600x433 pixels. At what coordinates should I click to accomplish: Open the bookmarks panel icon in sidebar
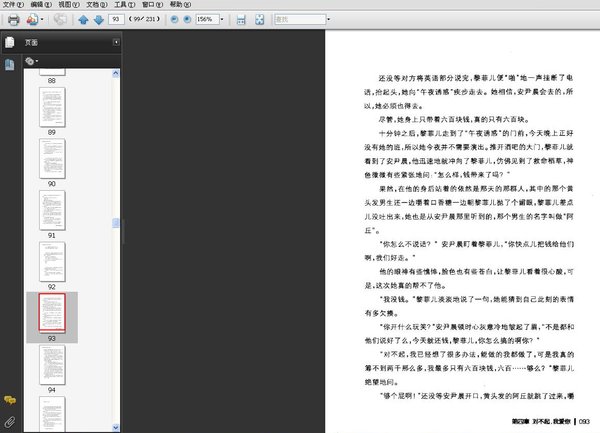click(9, 65)
